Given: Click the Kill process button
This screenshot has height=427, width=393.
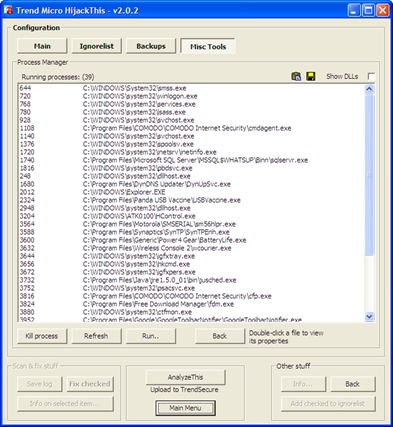Looking at the screenshot, I should click(x=42, y=336).
